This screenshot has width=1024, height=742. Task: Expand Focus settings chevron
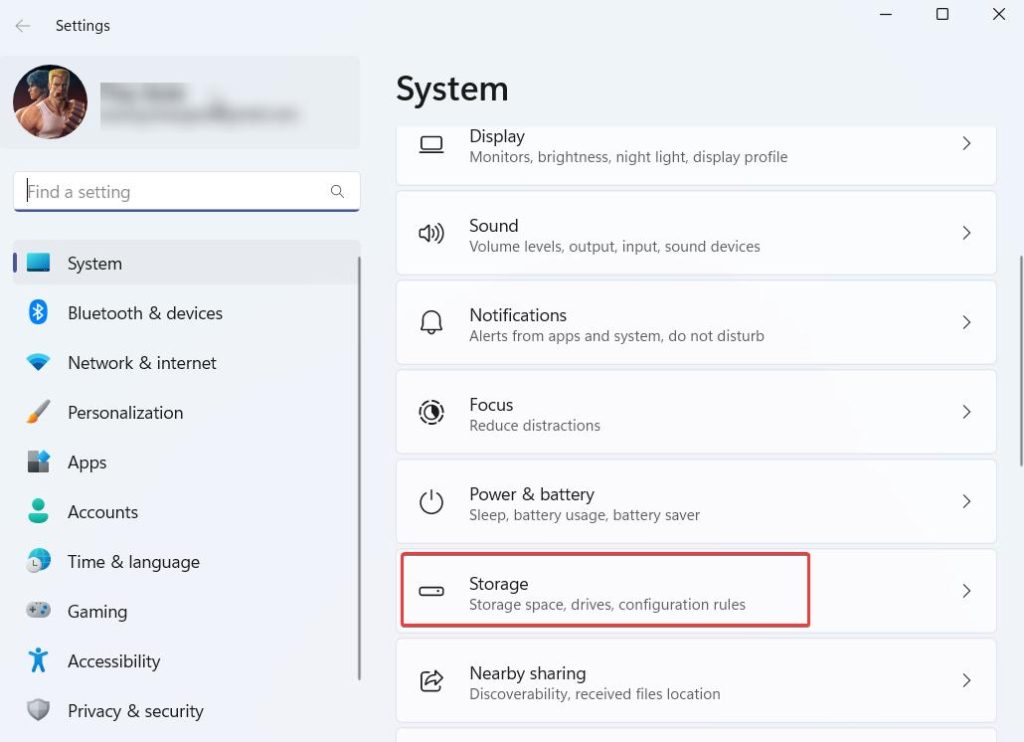coord(967,412)
